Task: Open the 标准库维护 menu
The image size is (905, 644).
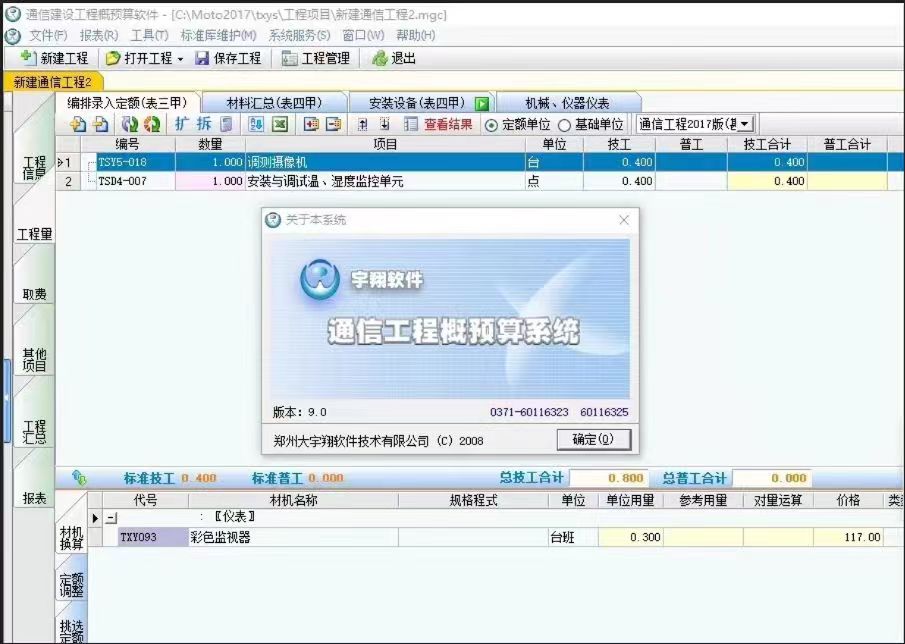Action: (218, 35)
